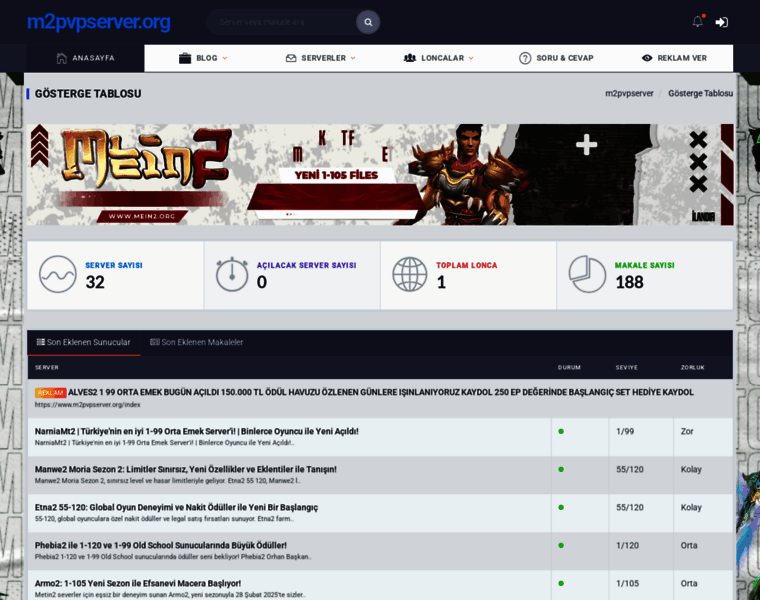The image size is (760, 600).
Task: Click the list icon on Son Eklenen Sunucular tab
Action: (41, 342)
